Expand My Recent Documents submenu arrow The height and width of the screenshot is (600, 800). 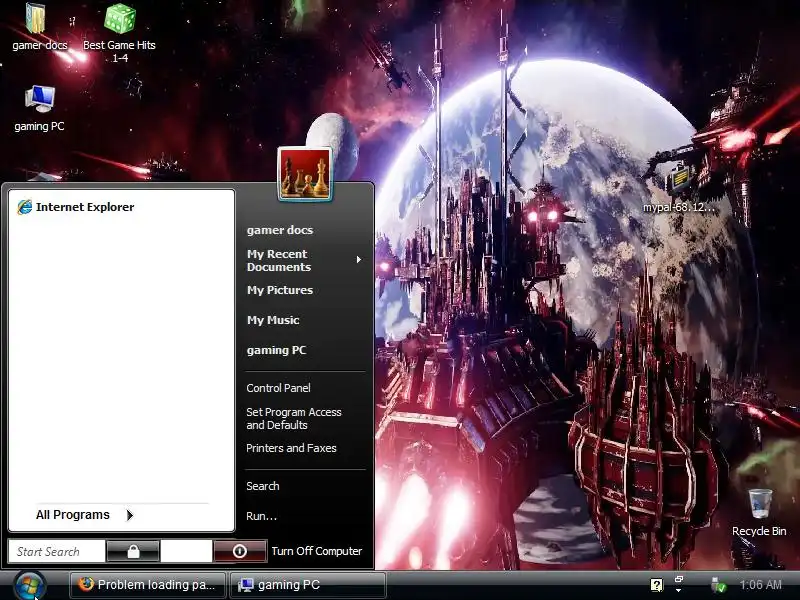click(x=359, y=260)
